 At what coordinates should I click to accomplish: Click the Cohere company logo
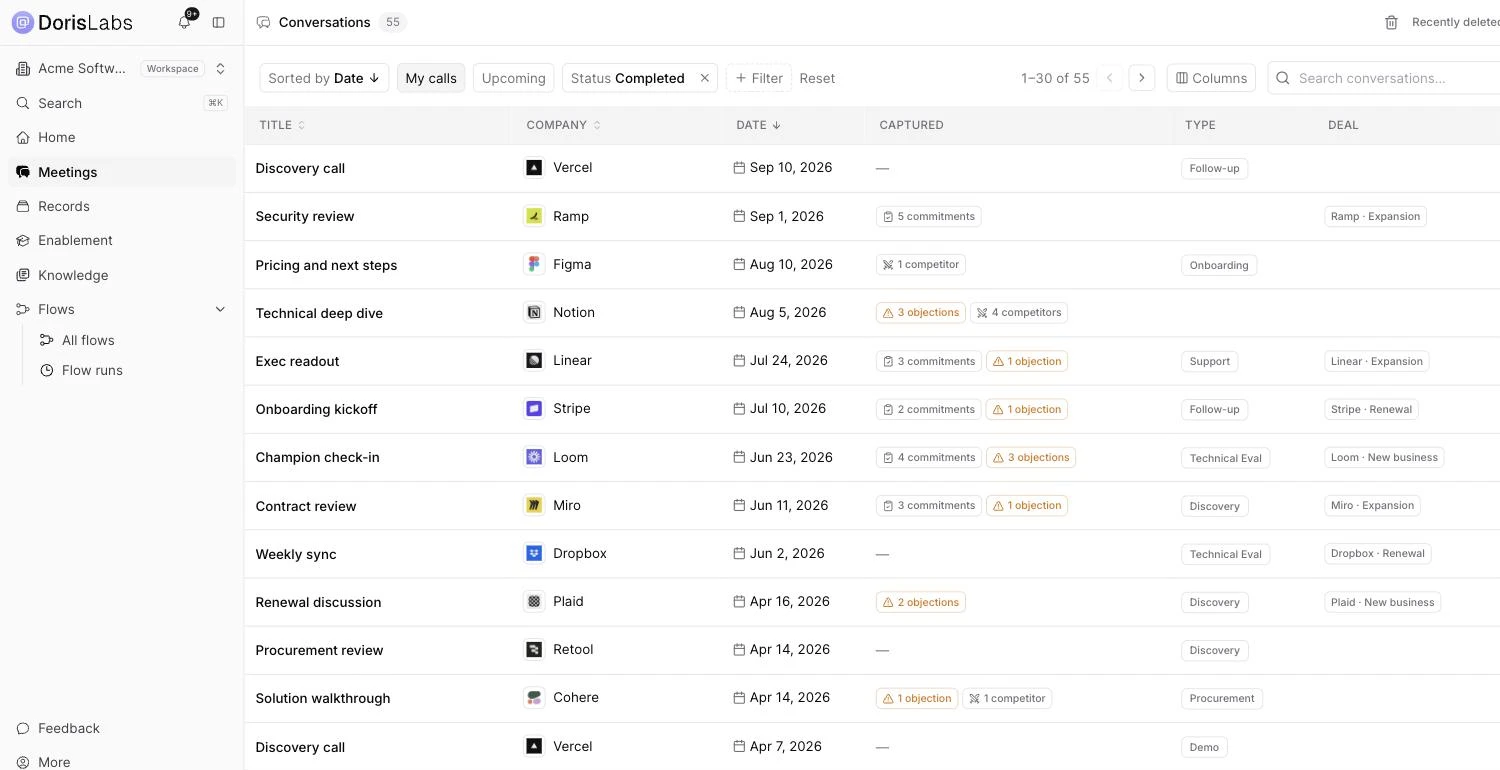tap(534, 697)
